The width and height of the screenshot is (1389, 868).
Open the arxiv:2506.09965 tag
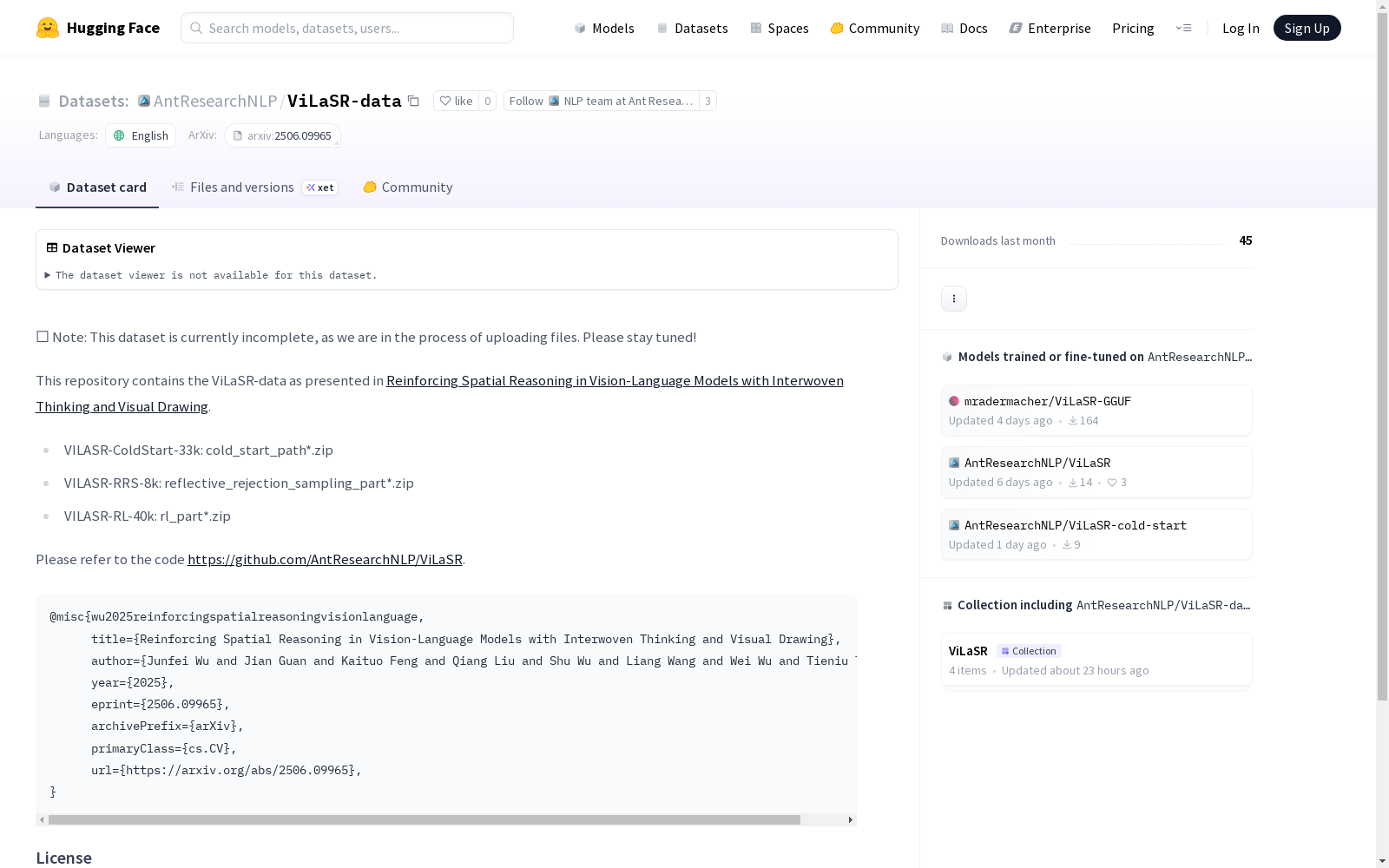tap(282, 135)
